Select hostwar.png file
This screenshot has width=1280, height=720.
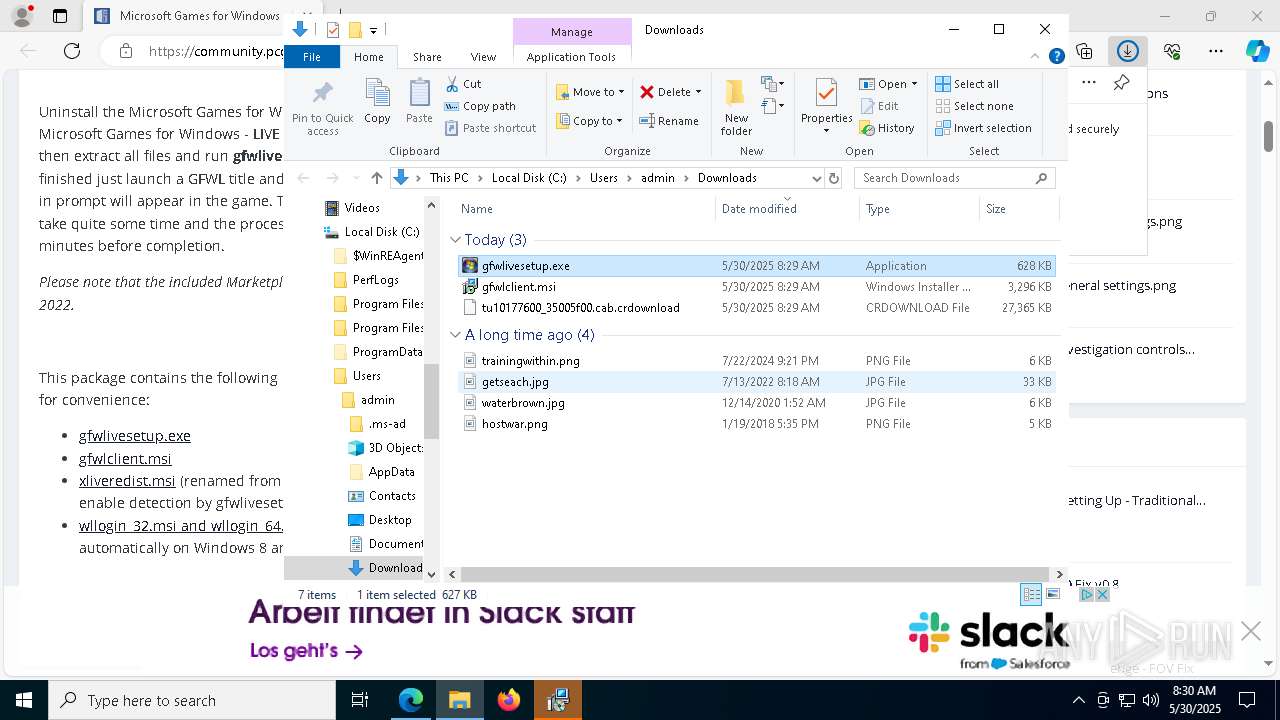click(757, 424)
